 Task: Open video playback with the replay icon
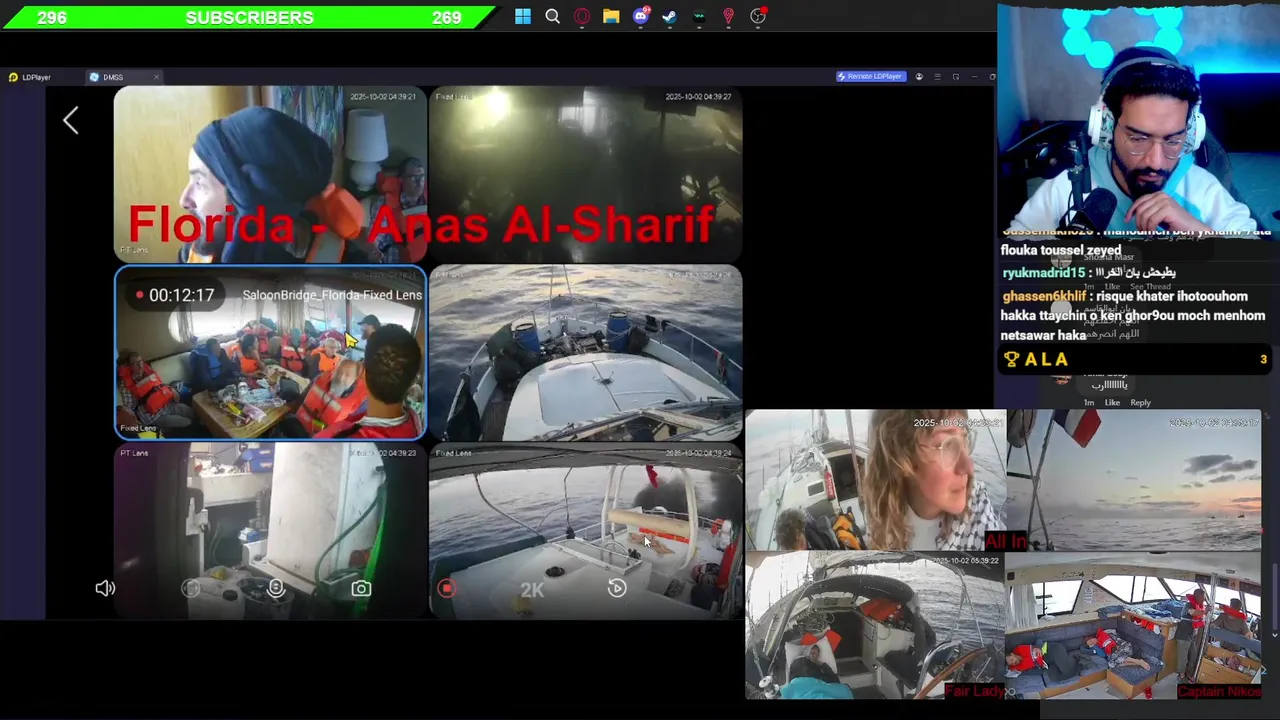pyautogui.click(x=617, y=588)
